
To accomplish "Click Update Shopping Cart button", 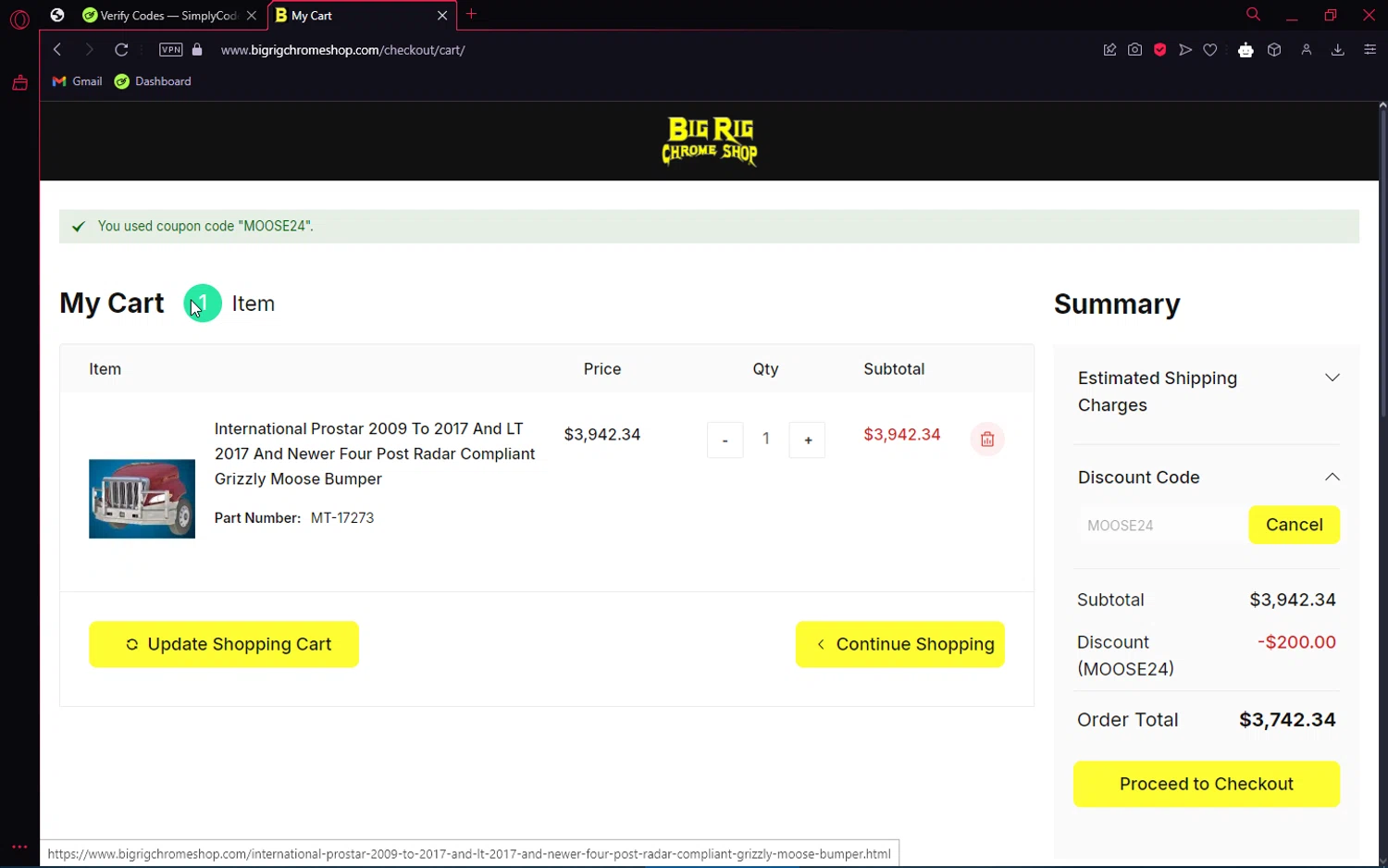I will pos(224,644).
